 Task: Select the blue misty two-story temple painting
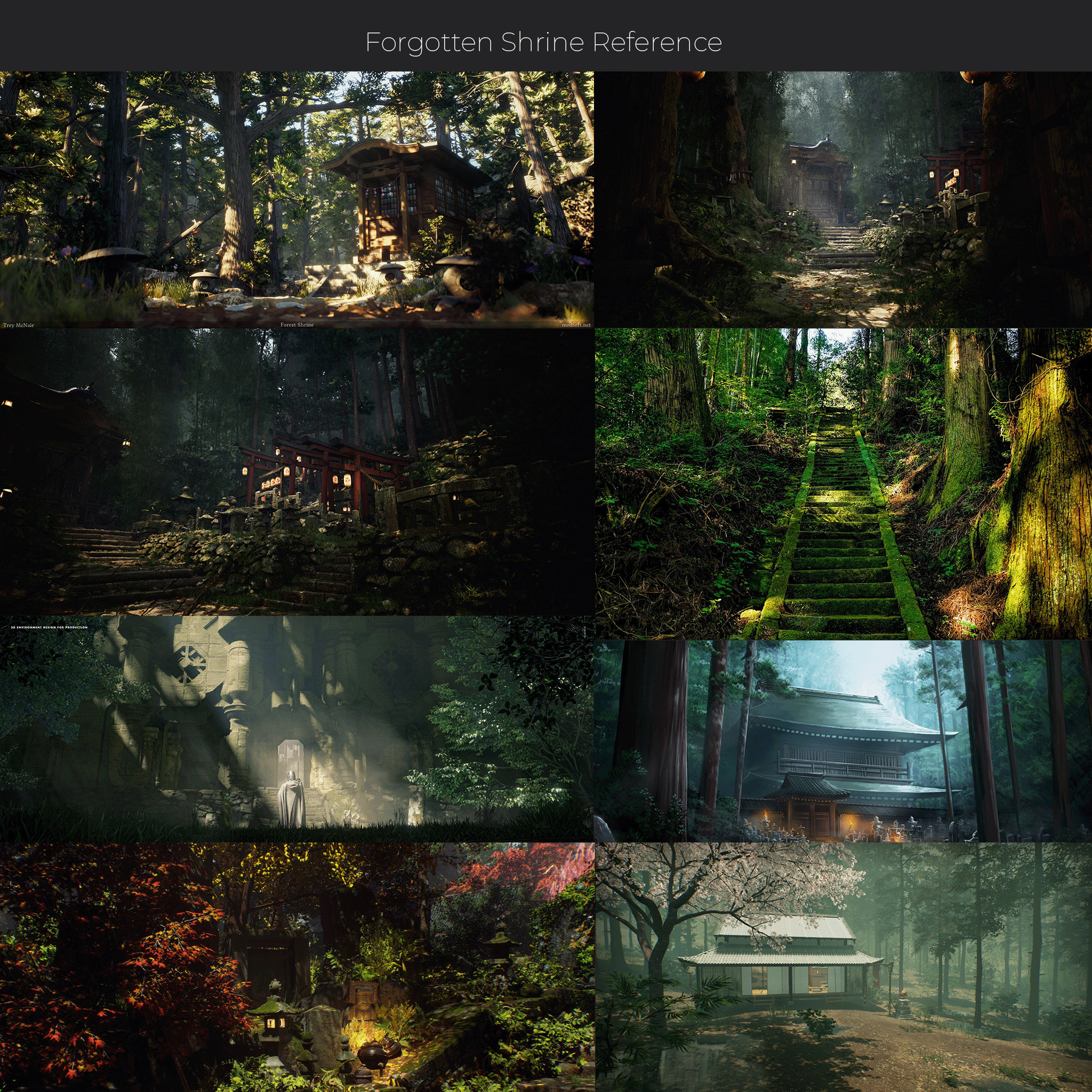844,741
